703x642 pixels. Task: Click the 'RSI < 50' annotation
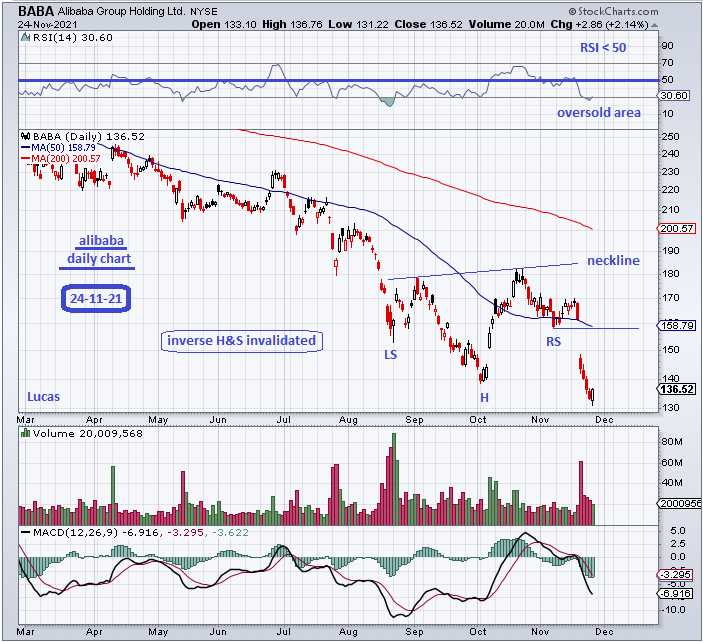[x=603, y=48]
